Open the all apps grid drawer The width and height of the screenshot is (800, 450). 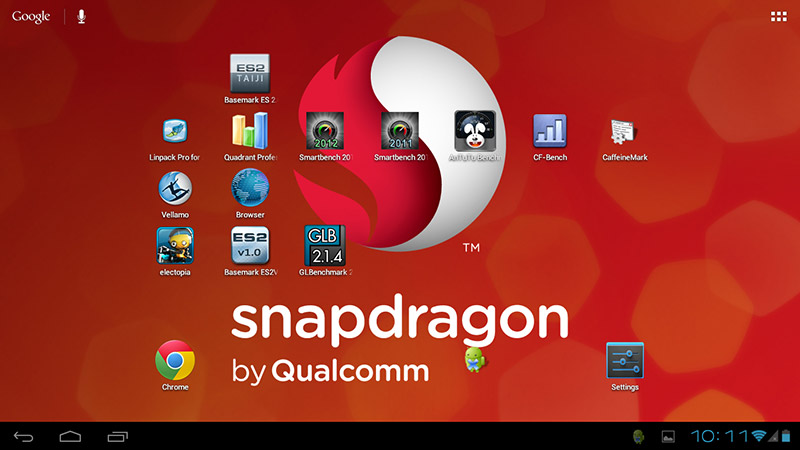point(779,17)
